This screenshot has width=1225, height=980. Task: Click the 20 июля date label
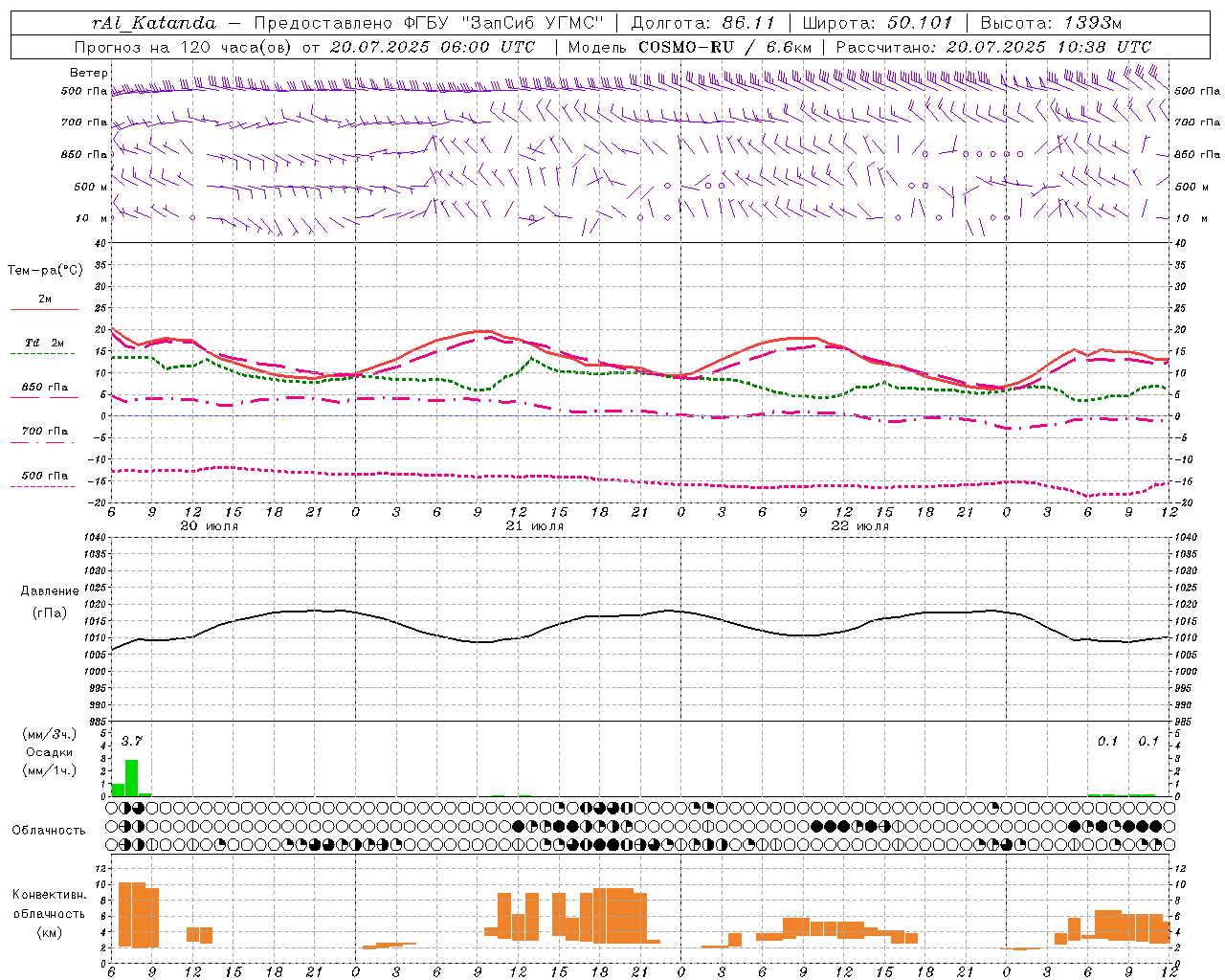209,526
